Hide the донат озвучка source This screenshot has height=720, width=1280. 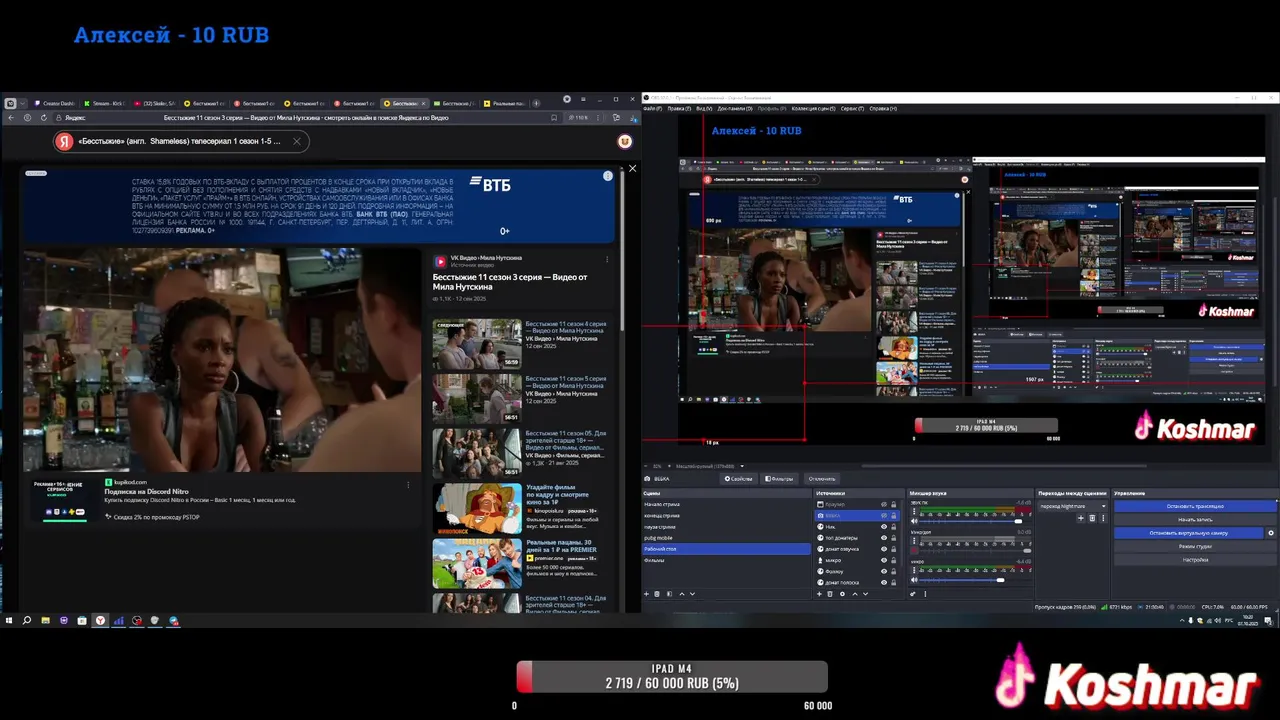pyautogui.click(x=884, y=549)
